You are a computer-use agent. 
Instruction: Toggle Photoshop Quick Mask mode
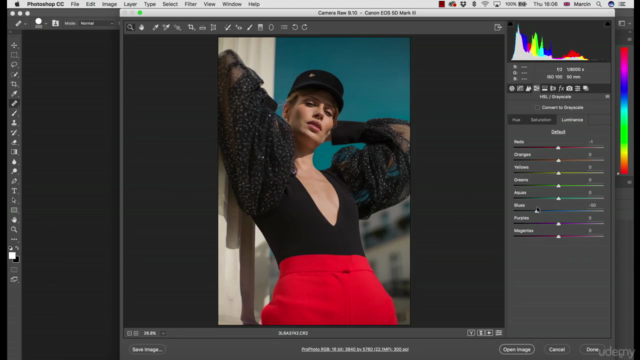click(x=14, y=270)
